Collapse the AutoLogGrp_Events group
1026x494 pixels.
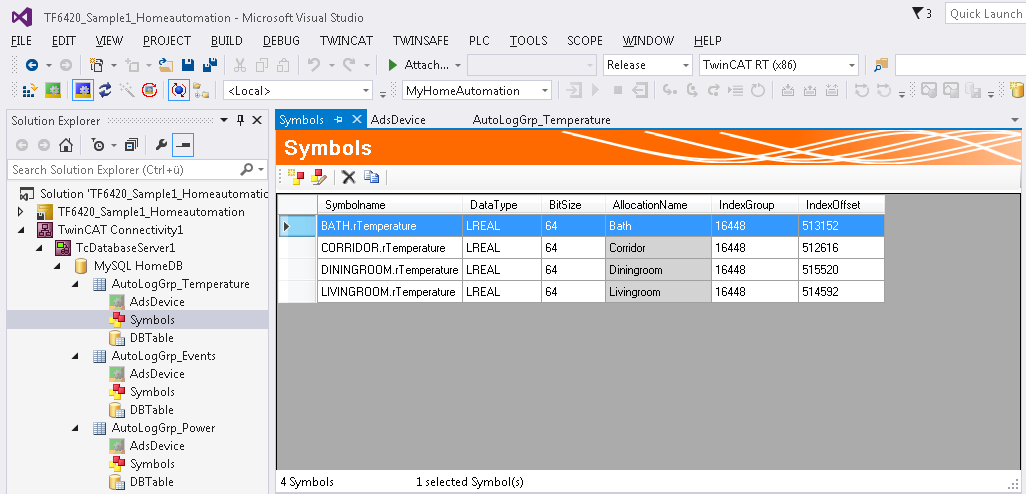tap(75, 355)
